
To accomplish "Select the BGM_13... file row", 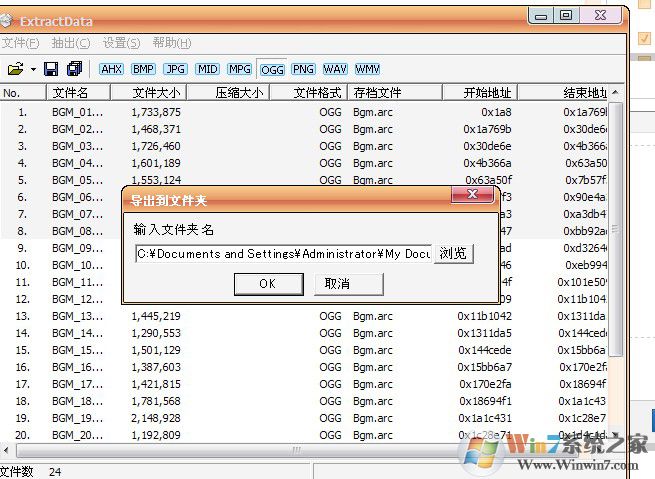I will coord(303,316).
